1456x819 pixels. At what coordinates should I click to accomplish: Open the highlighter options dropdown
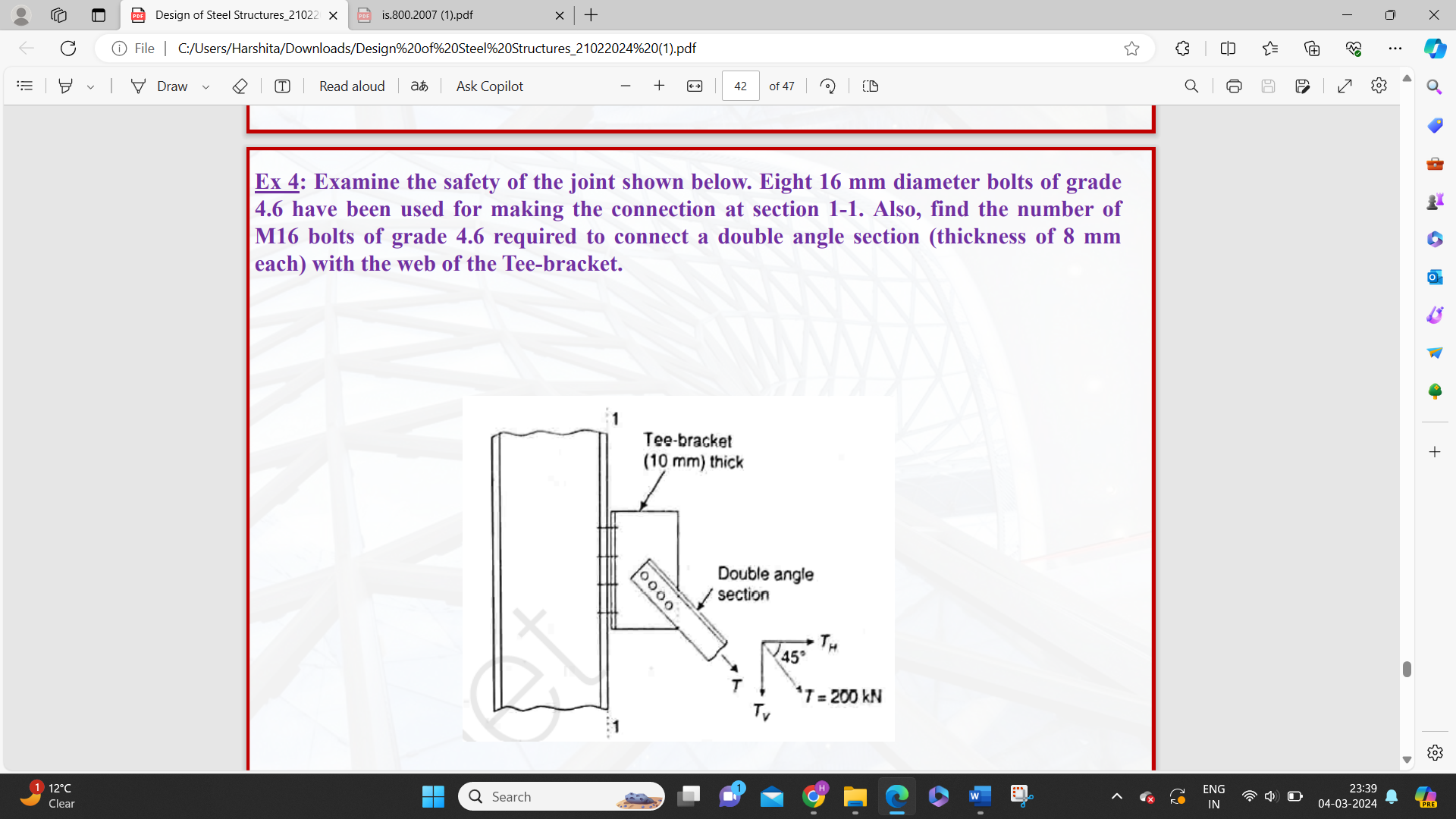[91, 86]
